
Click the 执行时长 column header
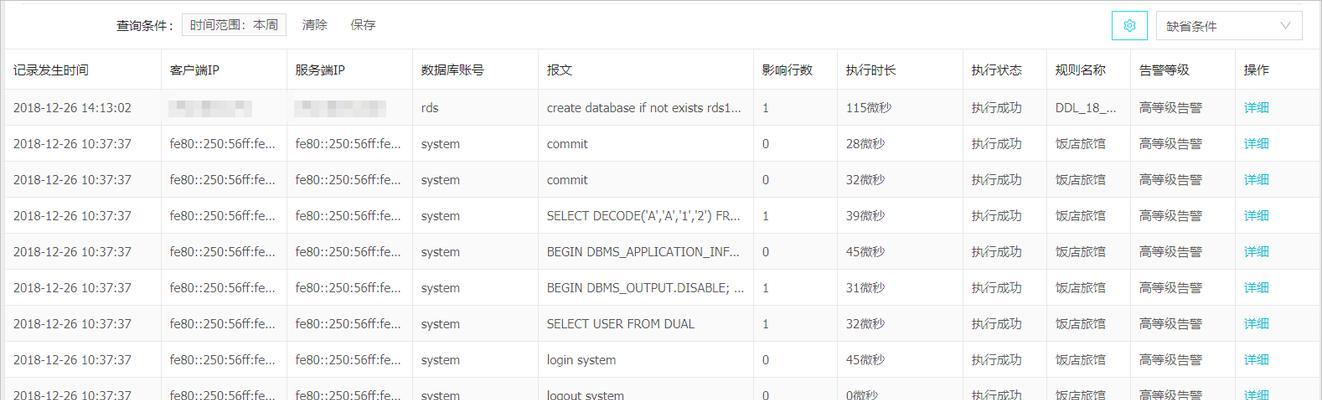point(871,70)
